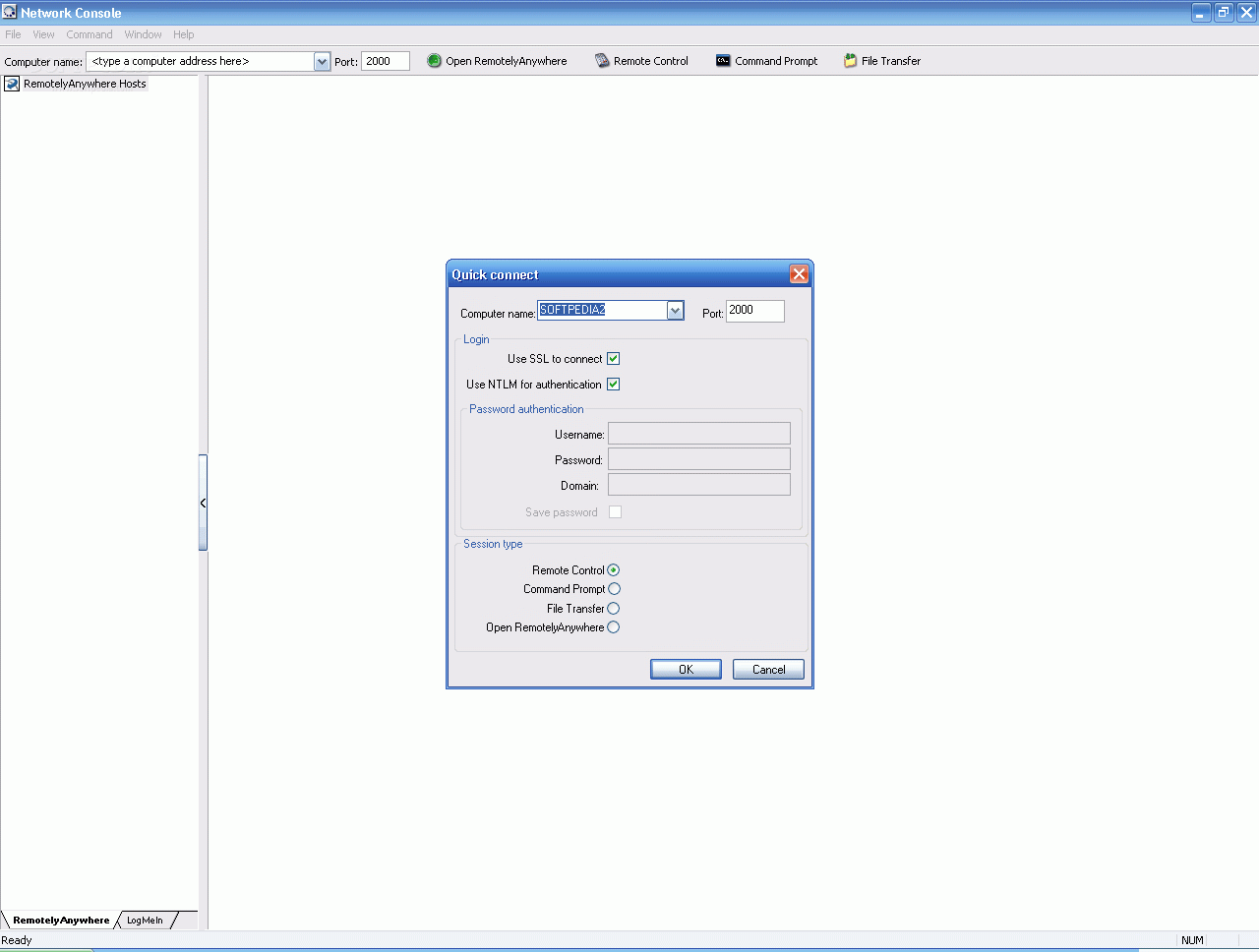1259x952 pixels.
Task: Switch to the LogMeIn tab
Action: [146, 921]
